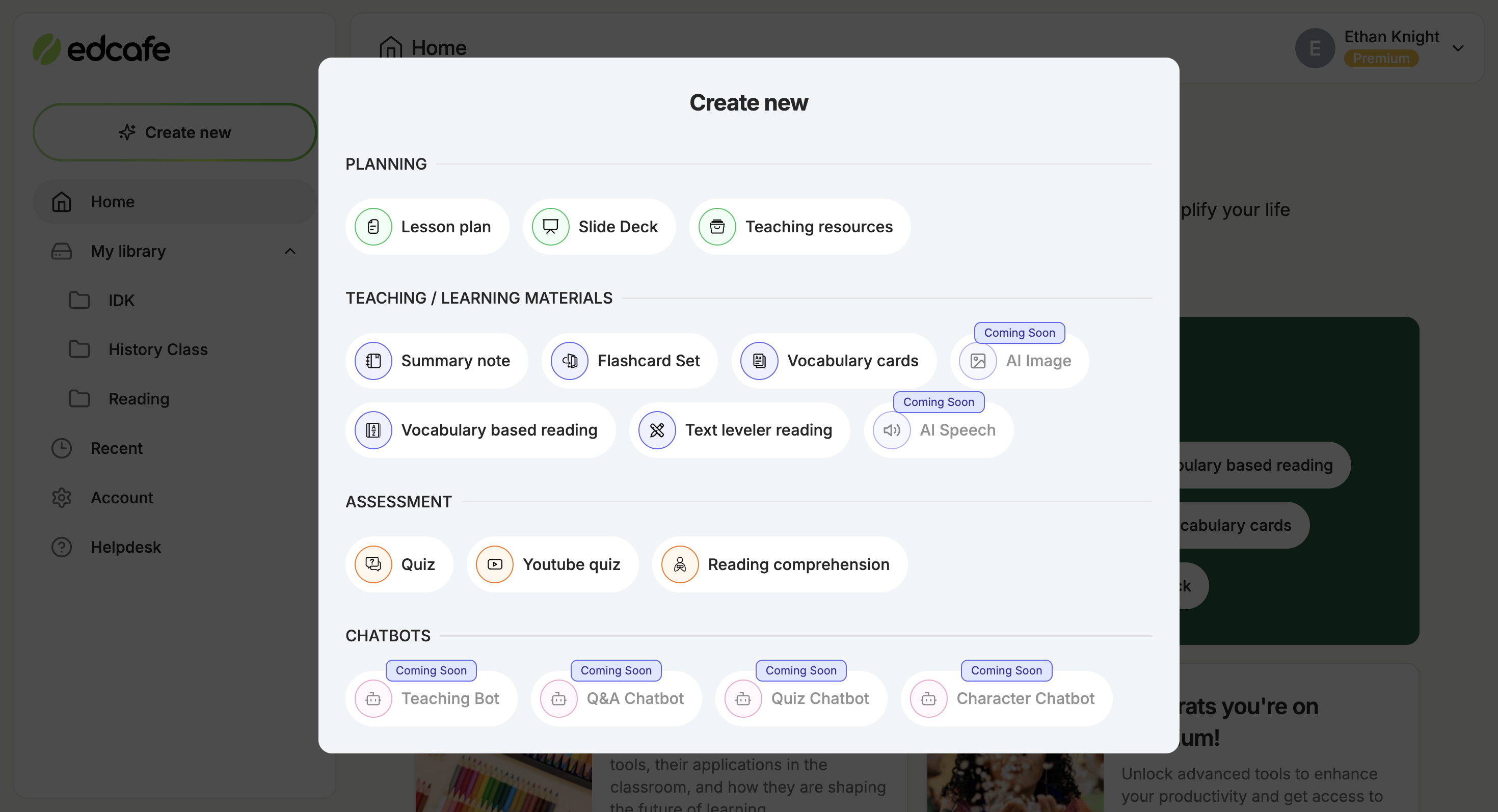The height and width of the screenshot is (812, 1498).
Task: Choose Lesson plan in Planning
Action: (427, 227)
